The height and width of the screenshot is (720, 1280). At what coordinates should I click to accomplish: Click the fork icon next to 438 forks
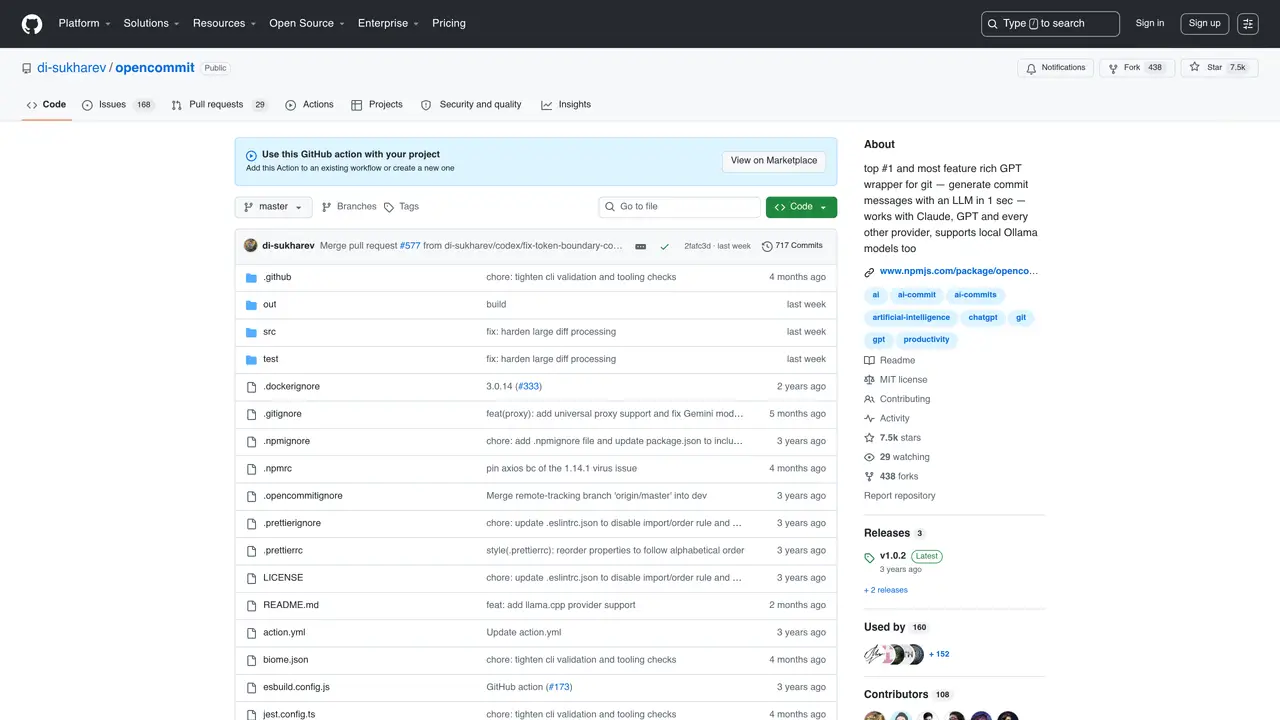[x=870, y=477]
